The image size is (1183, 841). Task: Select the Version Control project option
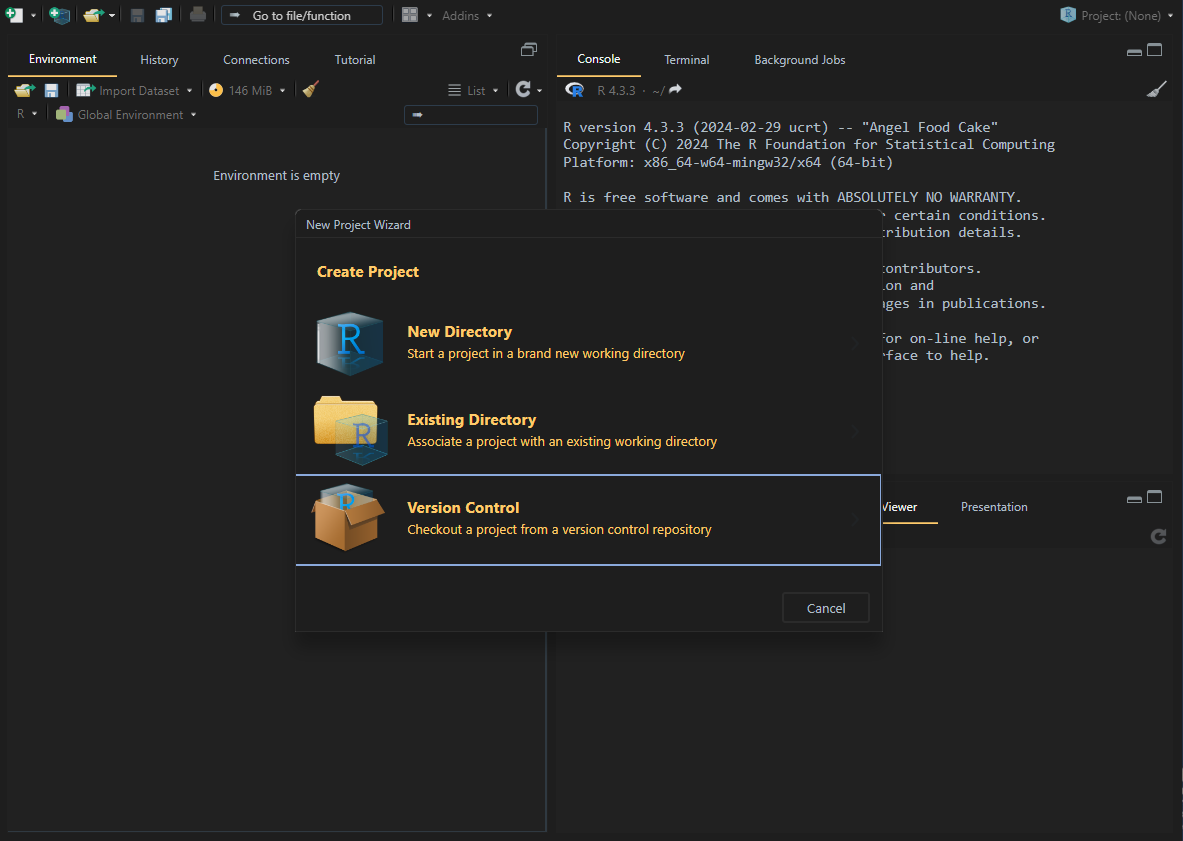(x=588, y=520)
